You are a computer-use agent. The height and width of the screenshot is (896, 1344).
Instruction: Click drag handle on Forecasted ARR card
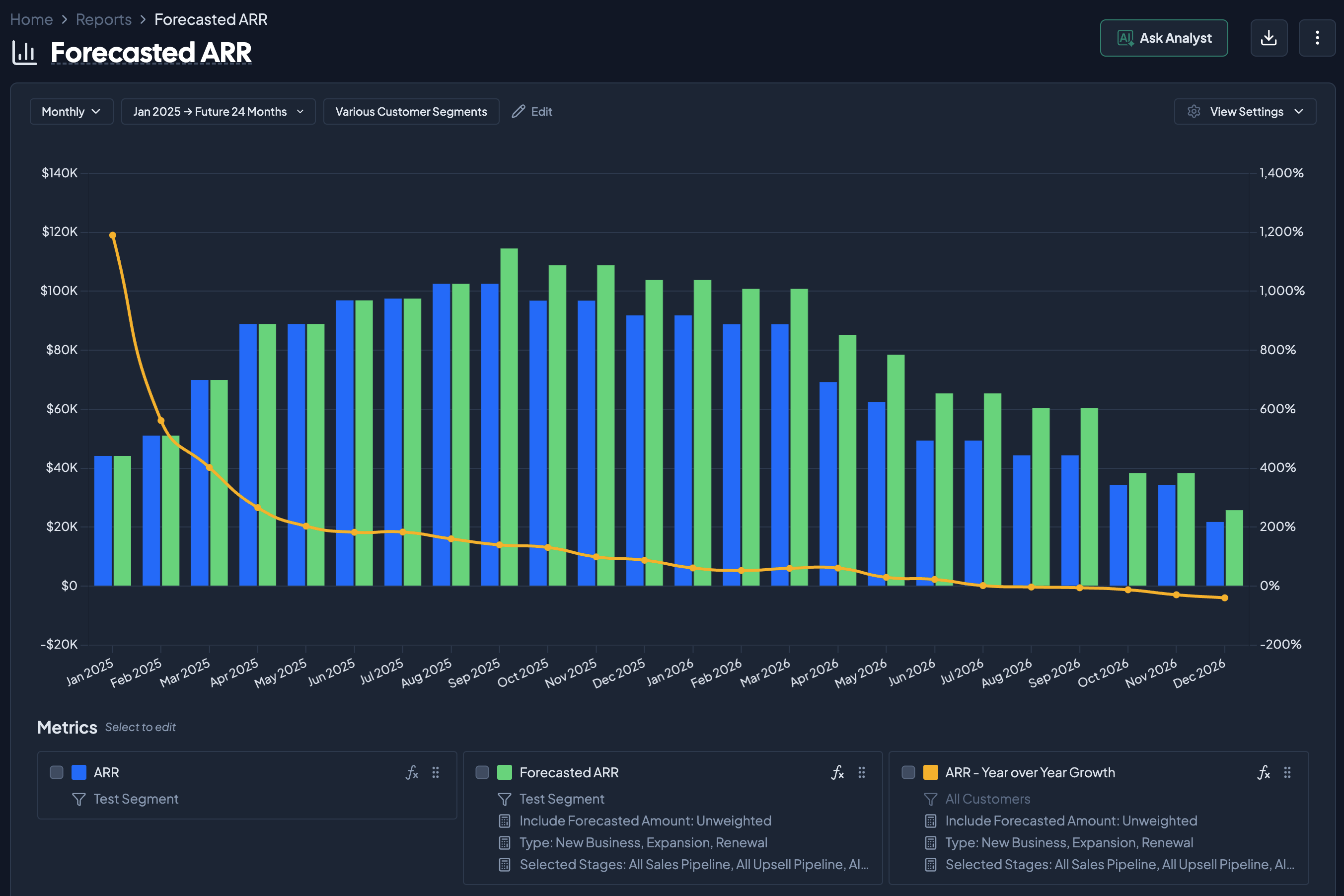pos(862,772)
